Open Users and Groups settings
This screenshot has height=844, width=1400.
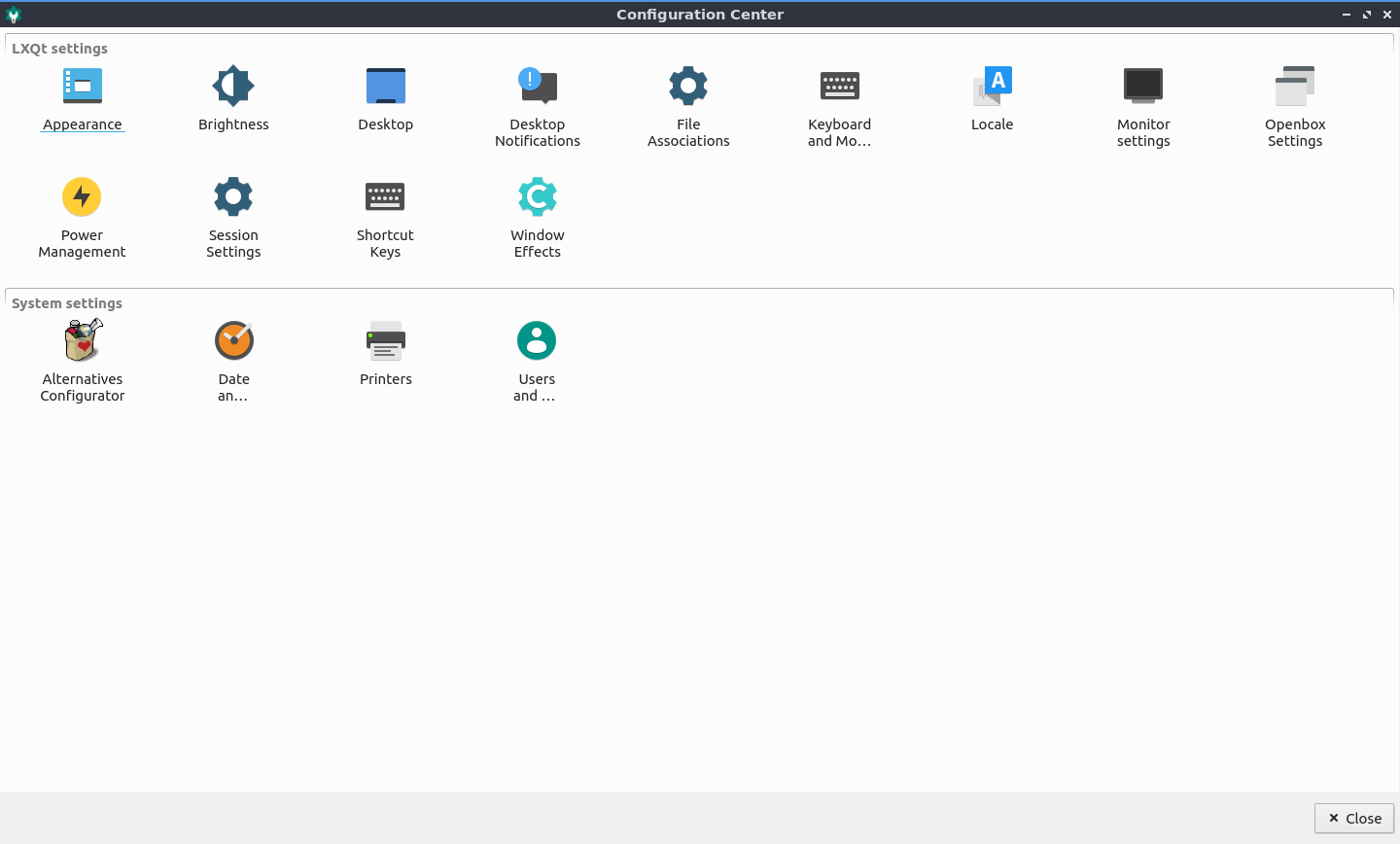click(537, 341)
